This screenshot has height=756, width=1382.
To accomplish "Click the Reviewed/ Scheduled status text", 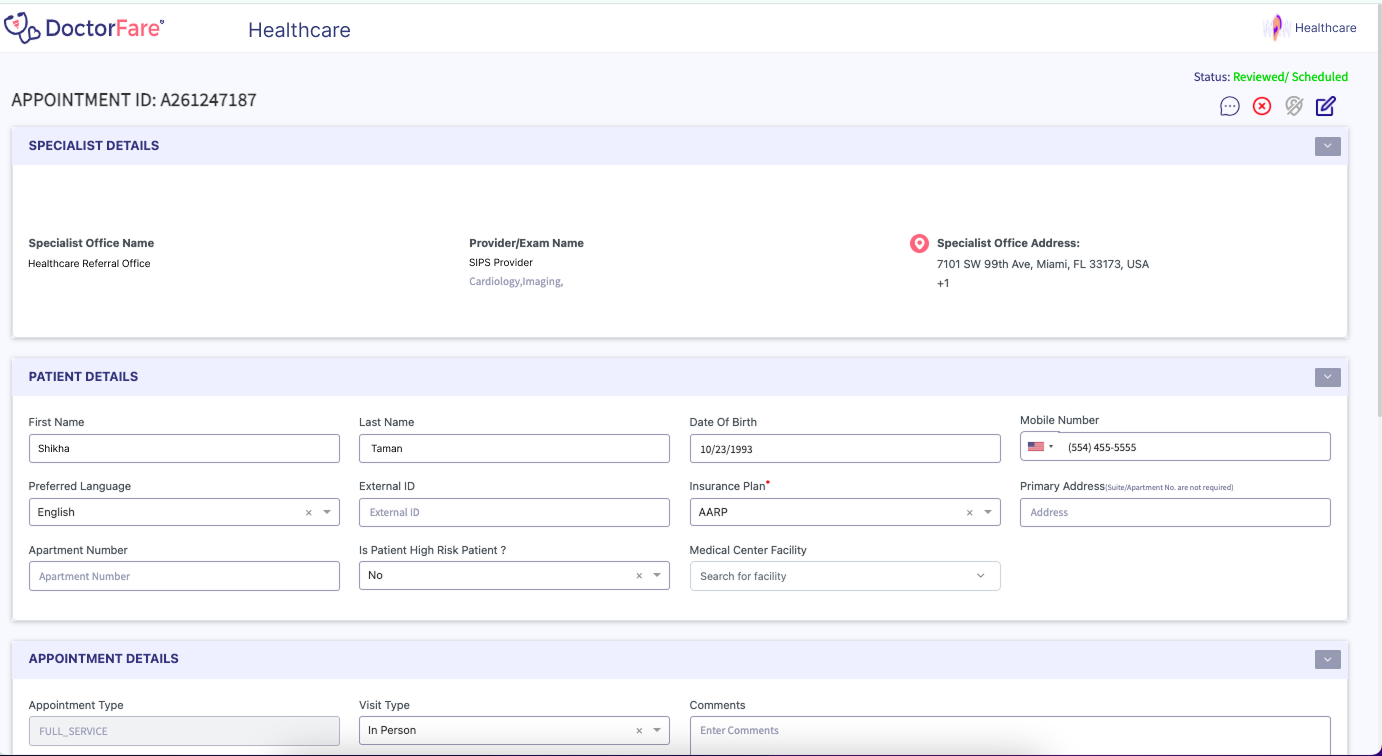I will pos(1290,77).
